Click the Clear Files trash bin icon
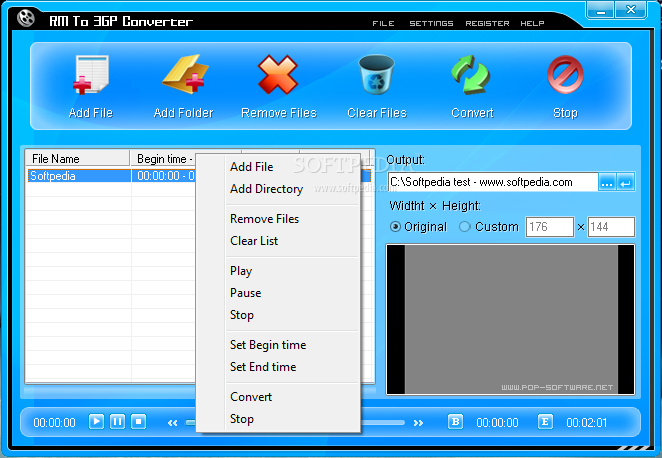 [376, 74]
